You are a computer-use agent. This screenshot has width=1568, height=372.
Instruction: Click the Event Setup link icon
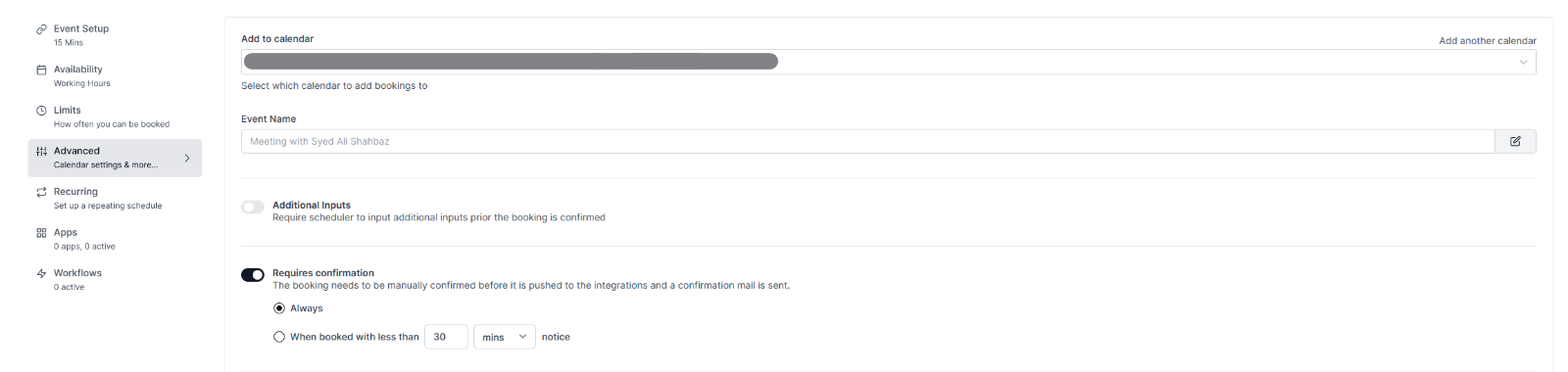tap(41, 29)
